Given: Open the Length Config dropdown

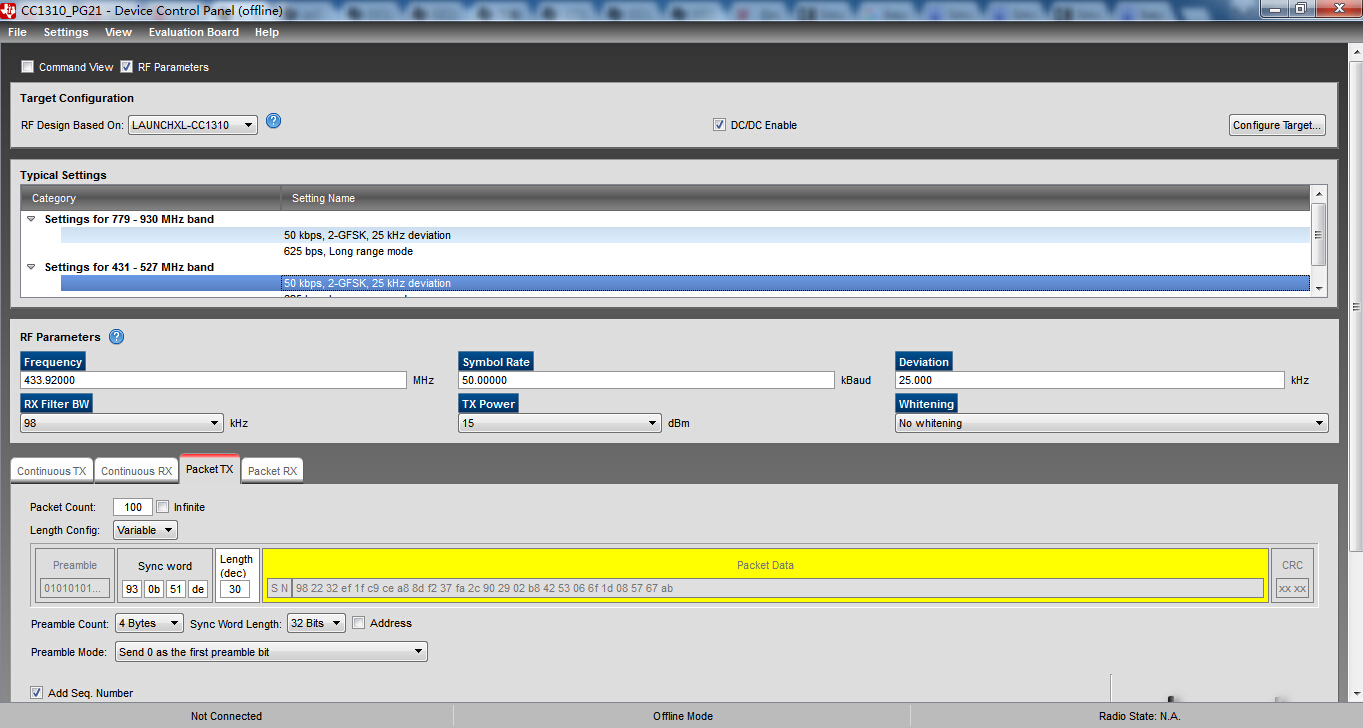Looking at the screenshot, I should [145, 530].
